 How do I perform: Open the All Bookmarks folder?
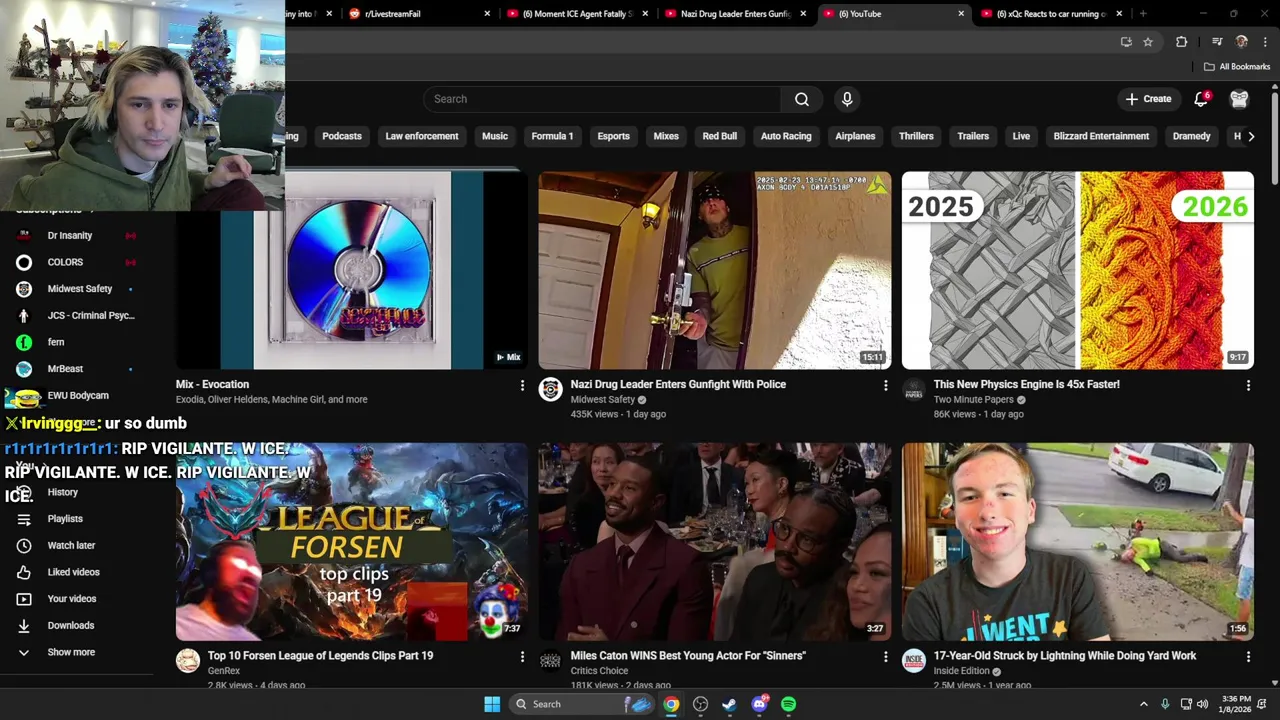click(x=1237, y=67)
